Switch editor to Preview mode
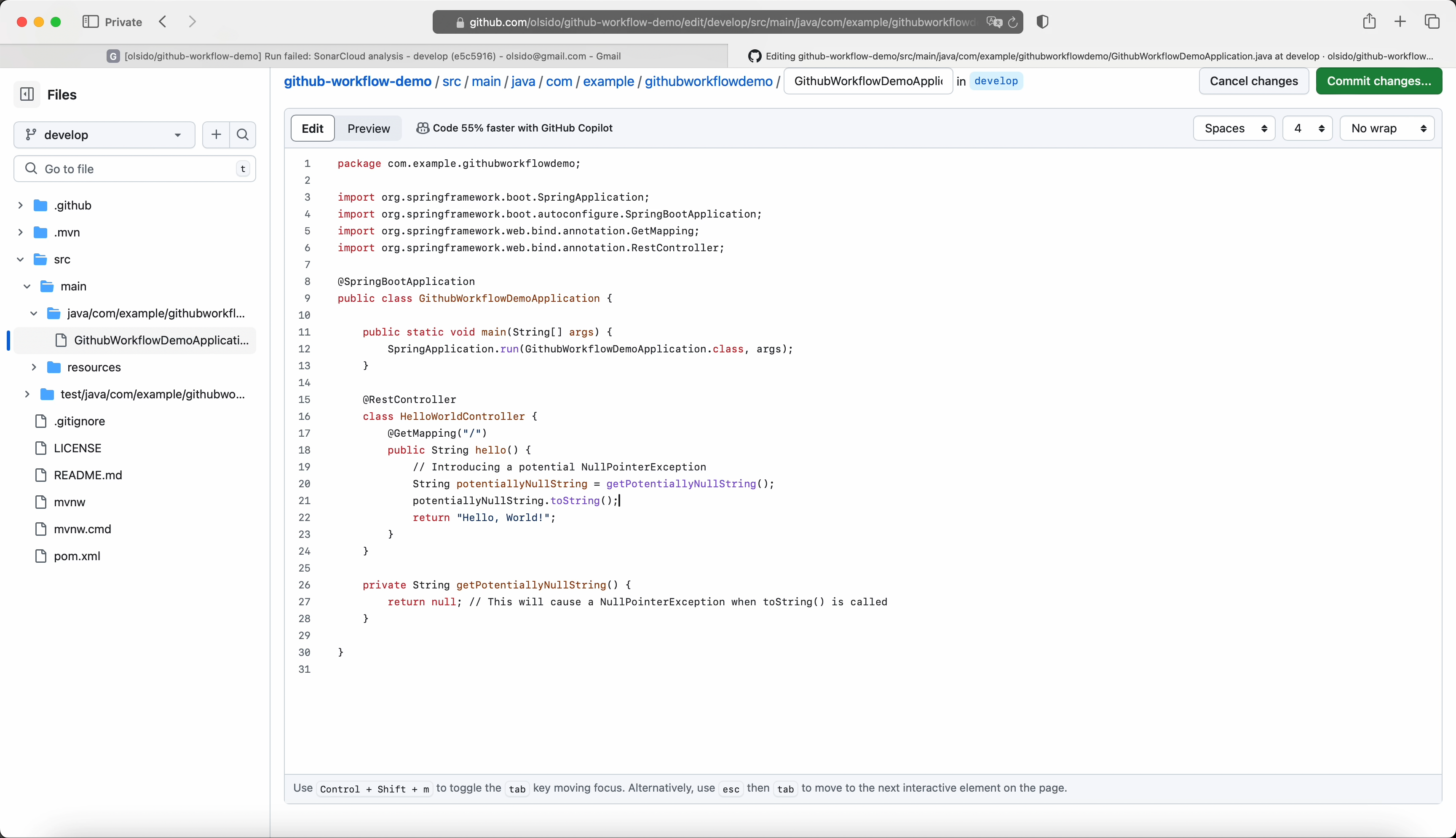1456x838 pixels. point(369,128)
